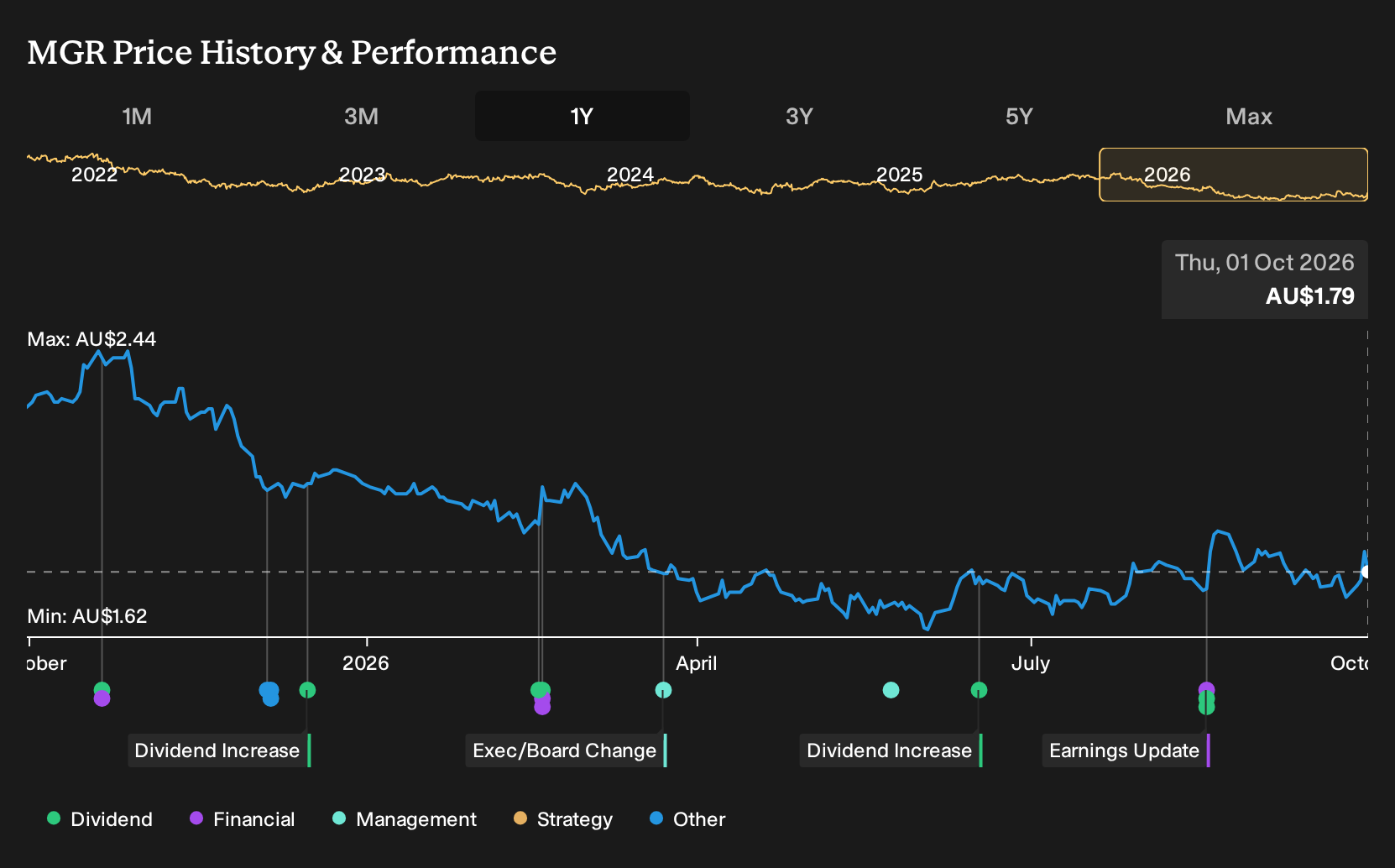Click the 2024 label on overview timeline
The image size is (1395, 868).
pyautogui.click(x=630, y=175)
